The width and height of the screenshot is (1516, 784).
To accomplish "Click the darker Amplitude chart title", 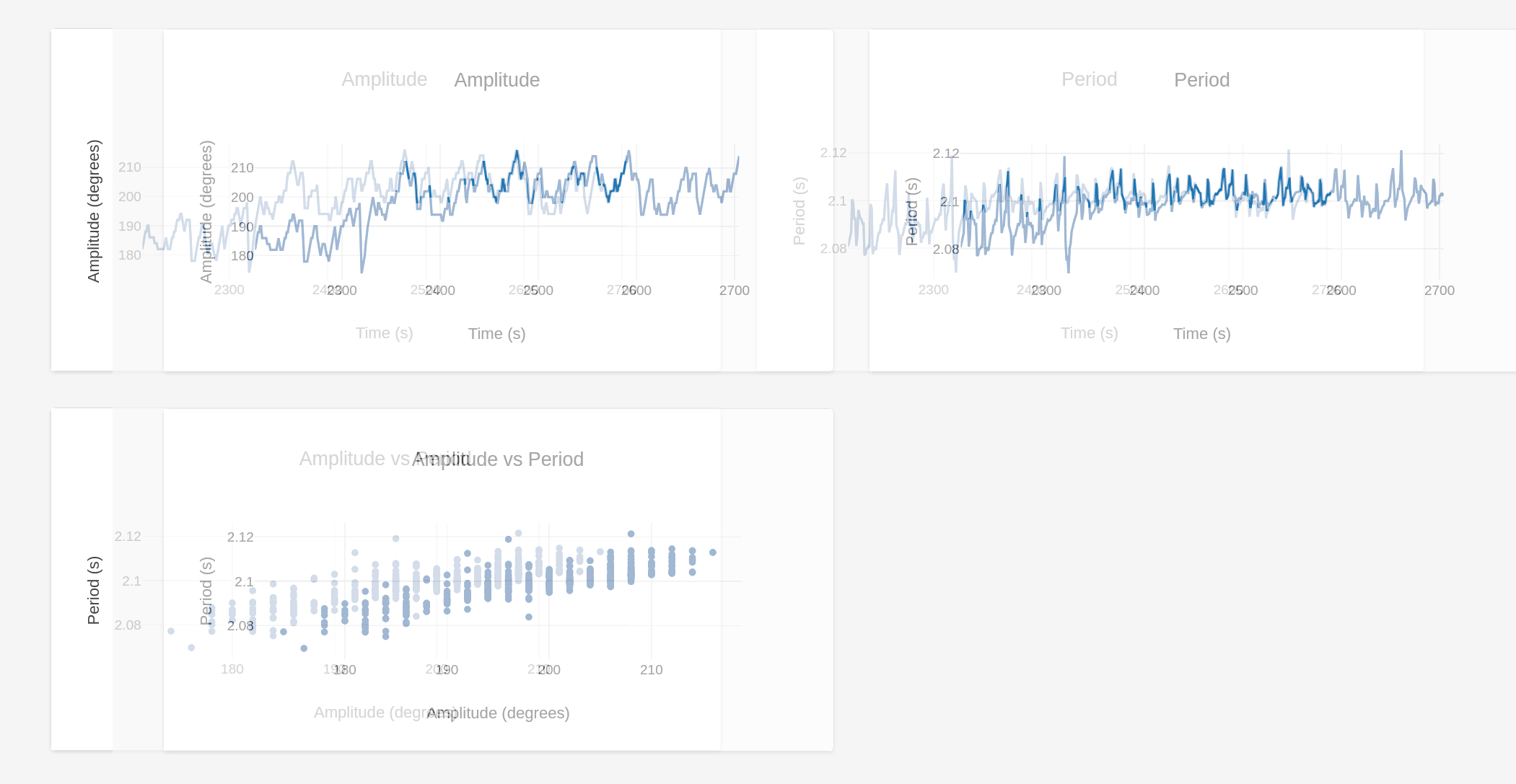I will coord(496,80).
